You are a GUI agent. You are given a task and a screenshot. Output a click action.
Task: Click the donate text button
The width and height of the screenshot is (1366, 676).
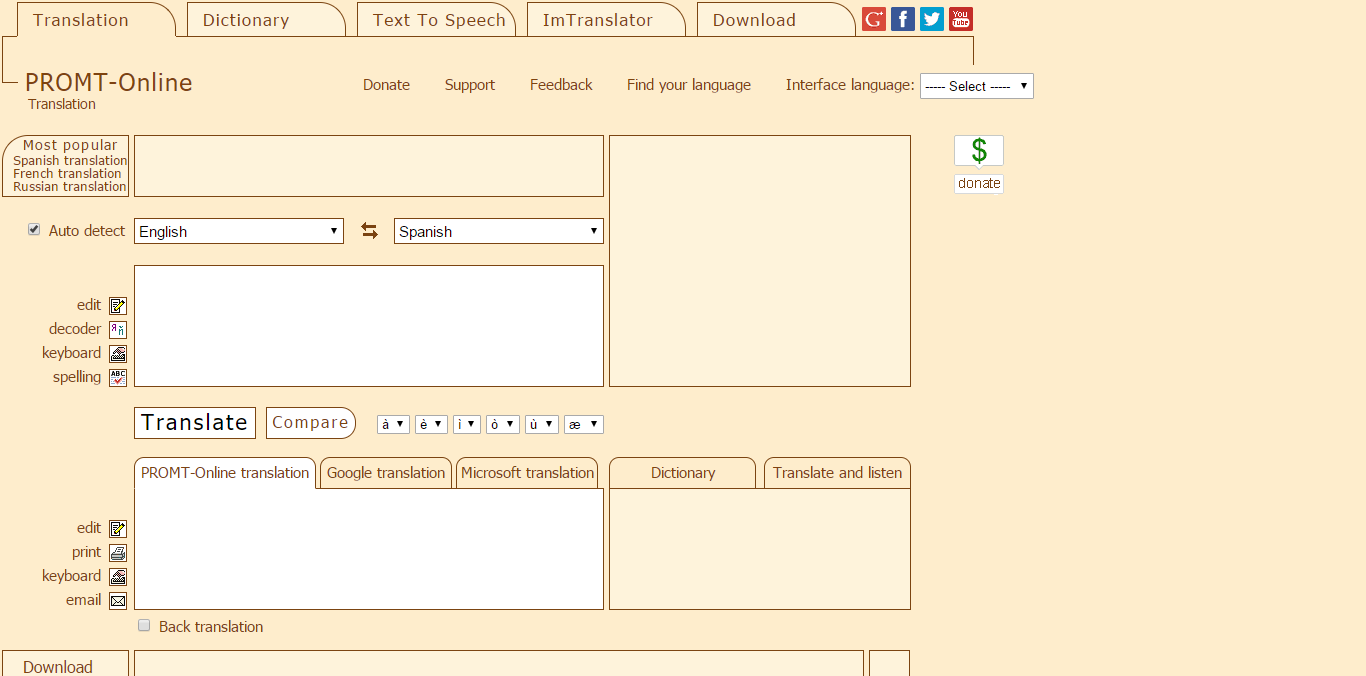979,183
